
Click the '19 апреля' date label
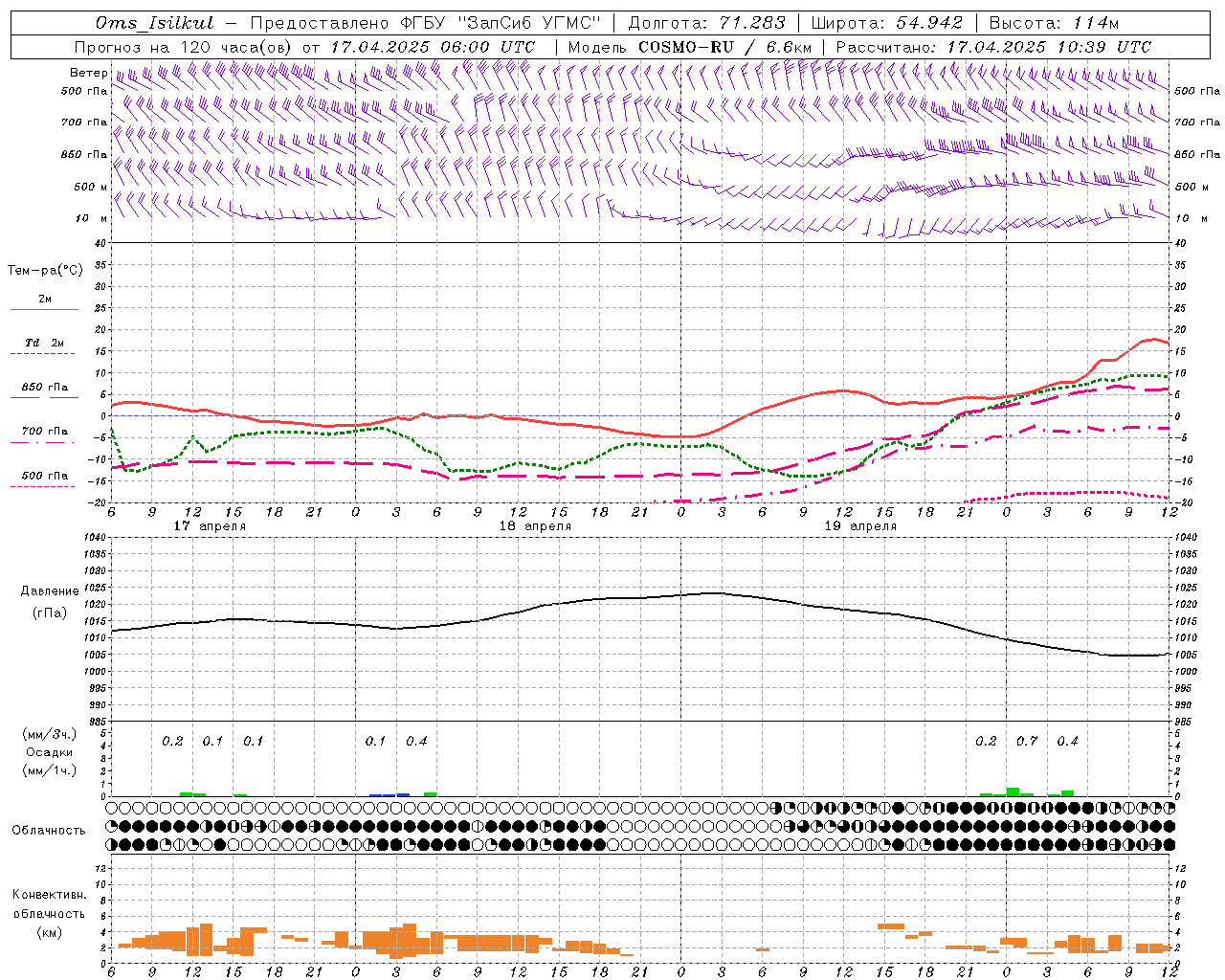[860, 526]
